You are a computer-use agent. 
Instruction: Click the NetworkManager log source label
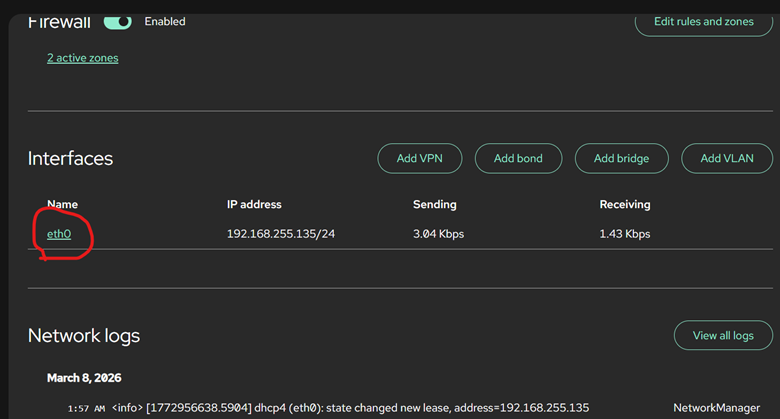[x=716, y=408]
